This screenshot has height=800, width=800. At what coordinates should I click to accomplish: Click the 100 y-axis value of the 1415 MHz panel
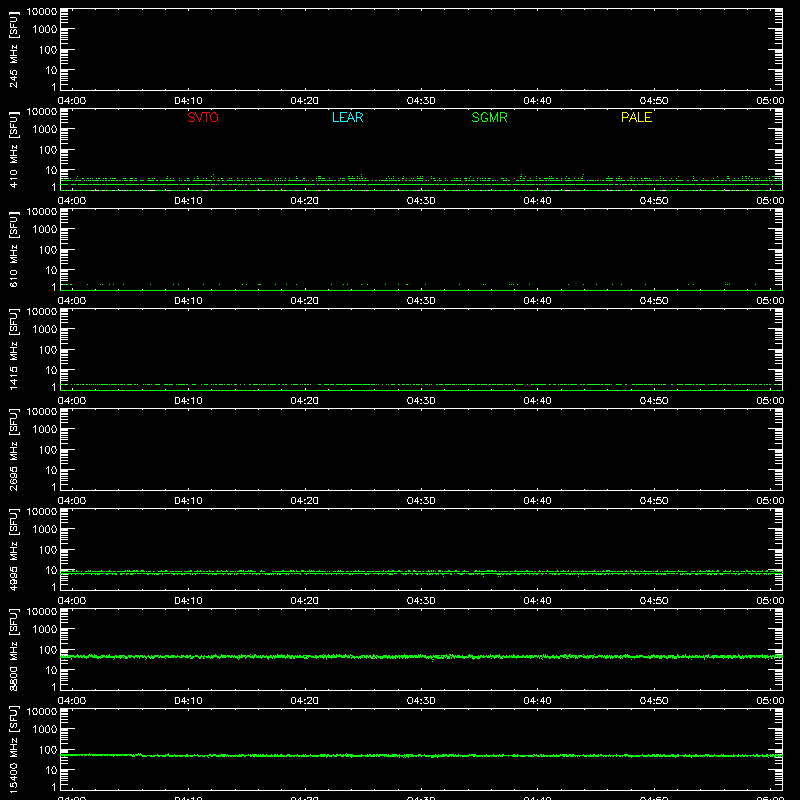[48, 350]
